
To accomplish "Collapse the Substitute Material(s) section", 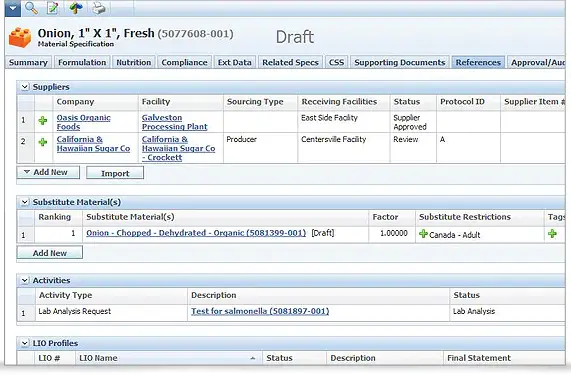I will 25,202.
